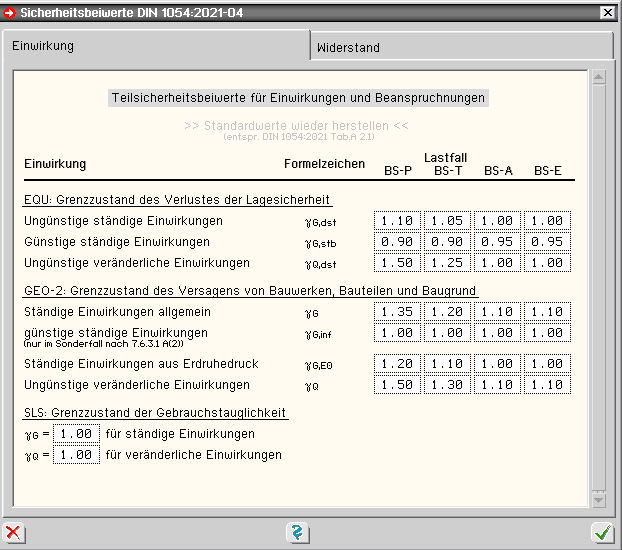
Task: Click GEO-2 γG BS-P field 1.35
Action: click(x=397, y=312)
